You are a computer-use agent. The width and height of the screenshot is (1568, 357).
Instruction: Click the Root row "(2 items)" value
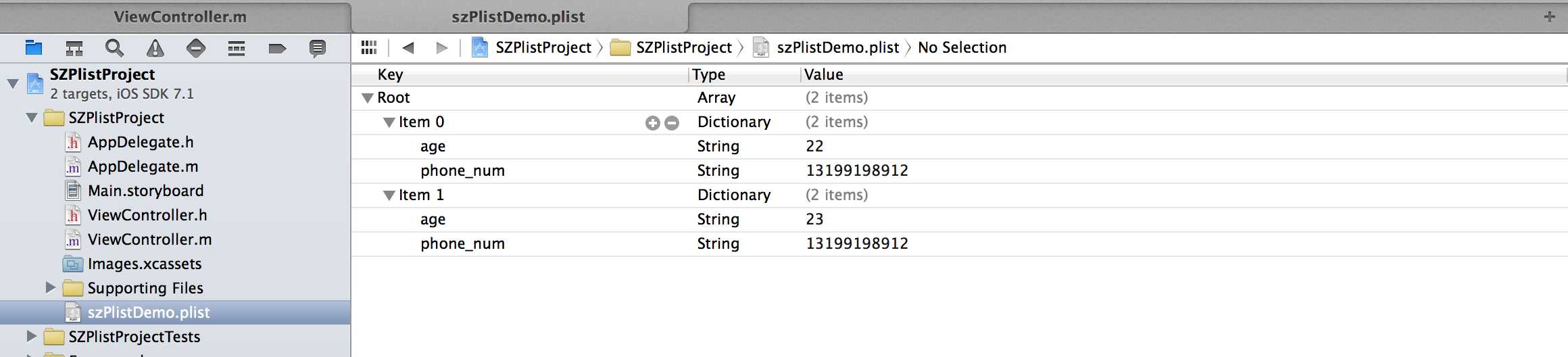click(x=837, y=98)
